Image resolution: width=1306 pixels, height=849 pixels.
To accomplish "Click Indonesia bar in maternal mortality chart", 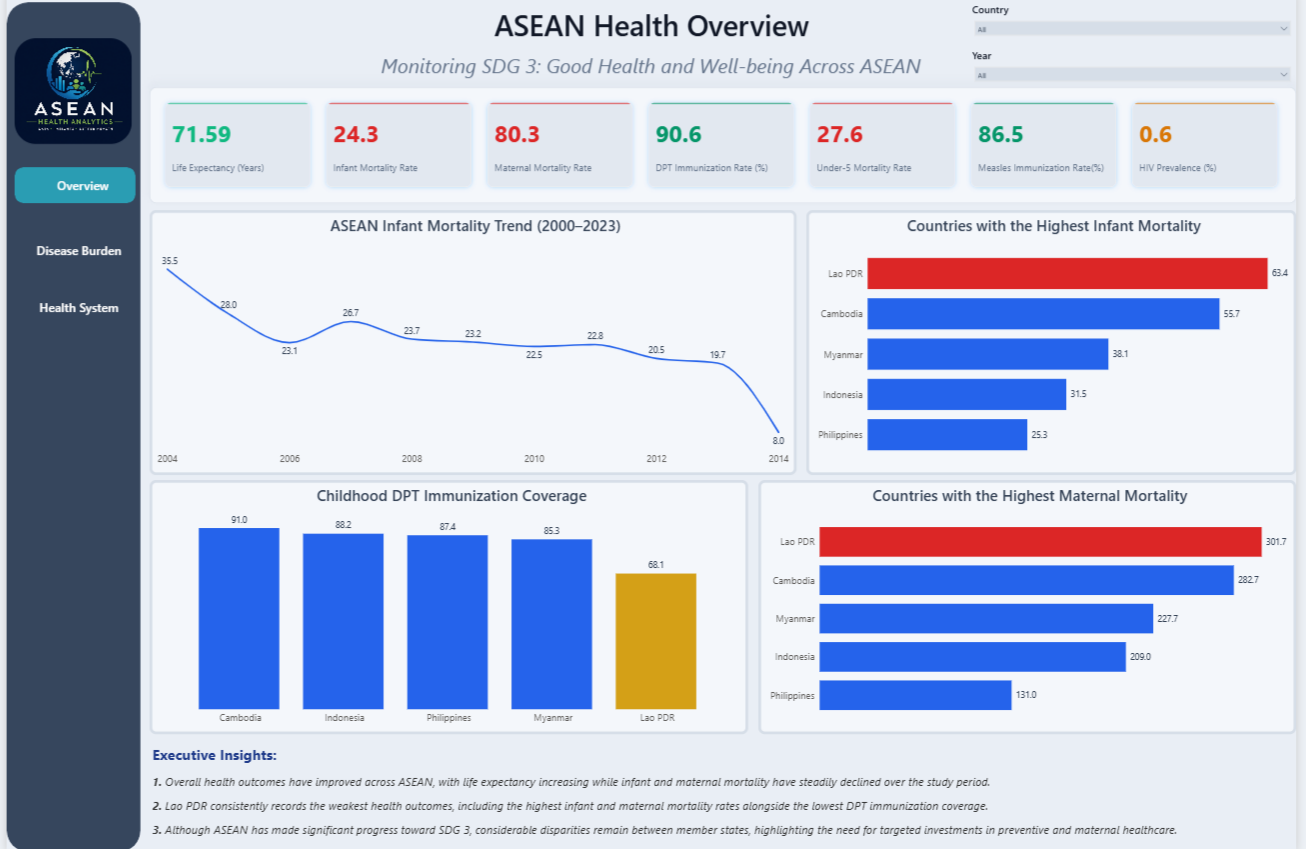I will click(x=972, y=657).
